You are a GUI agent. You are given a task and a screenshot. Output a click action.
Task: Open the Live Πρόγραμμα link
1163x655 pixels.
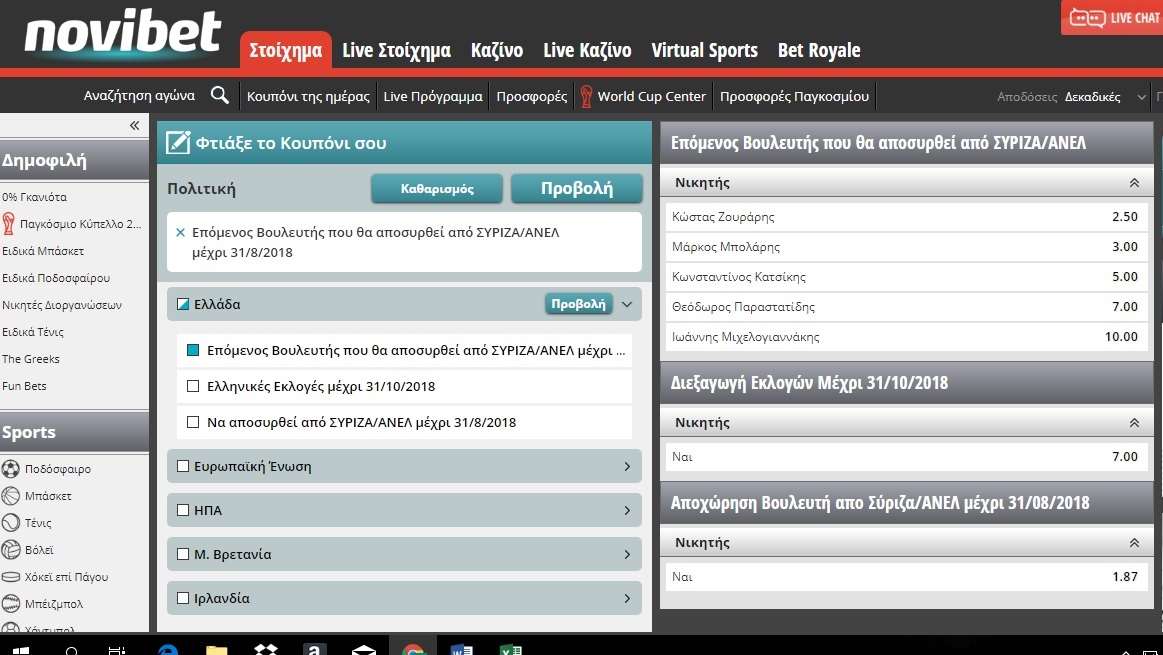click(x=432, y=96)
